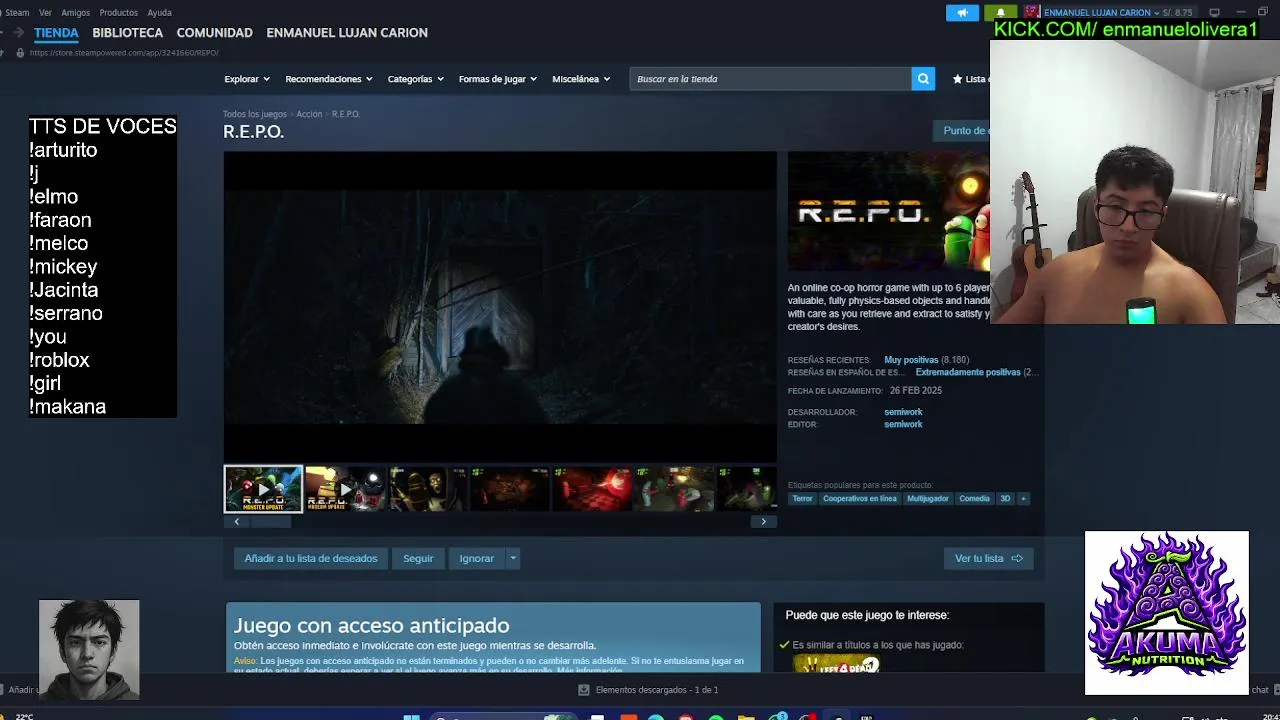
Task: Click Añadir a tu lista de deseados
Action: pyautogui.click(x=311, y=559)
